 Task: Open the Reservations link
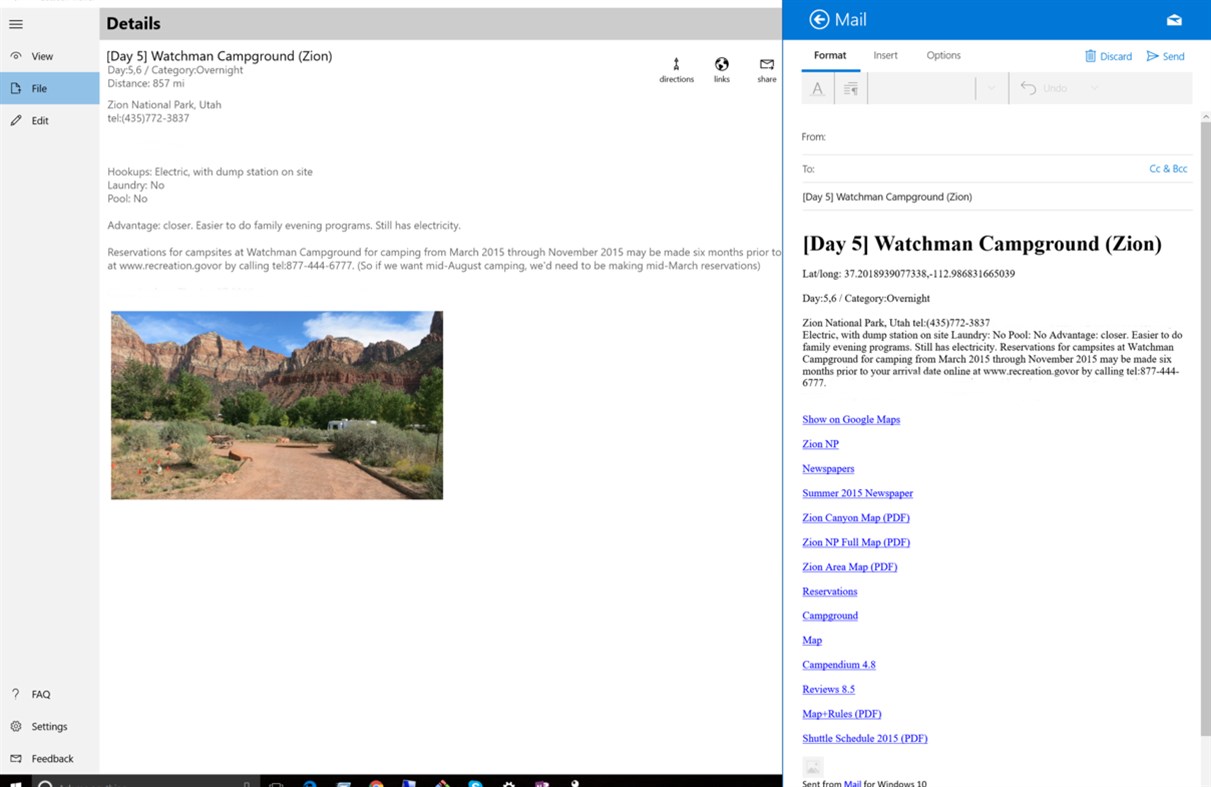click(x=830, y=591)
